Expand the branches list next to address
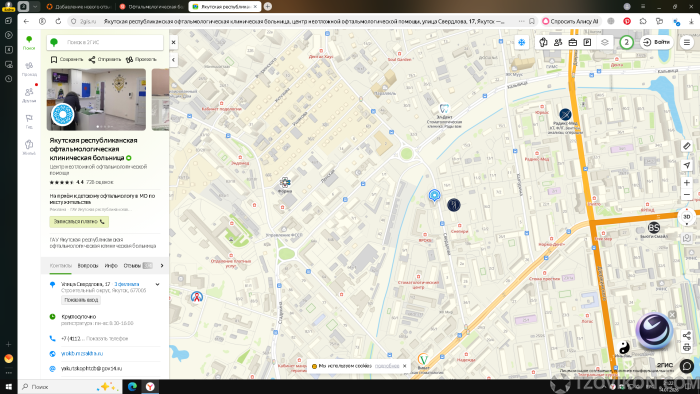 (157, 284)
